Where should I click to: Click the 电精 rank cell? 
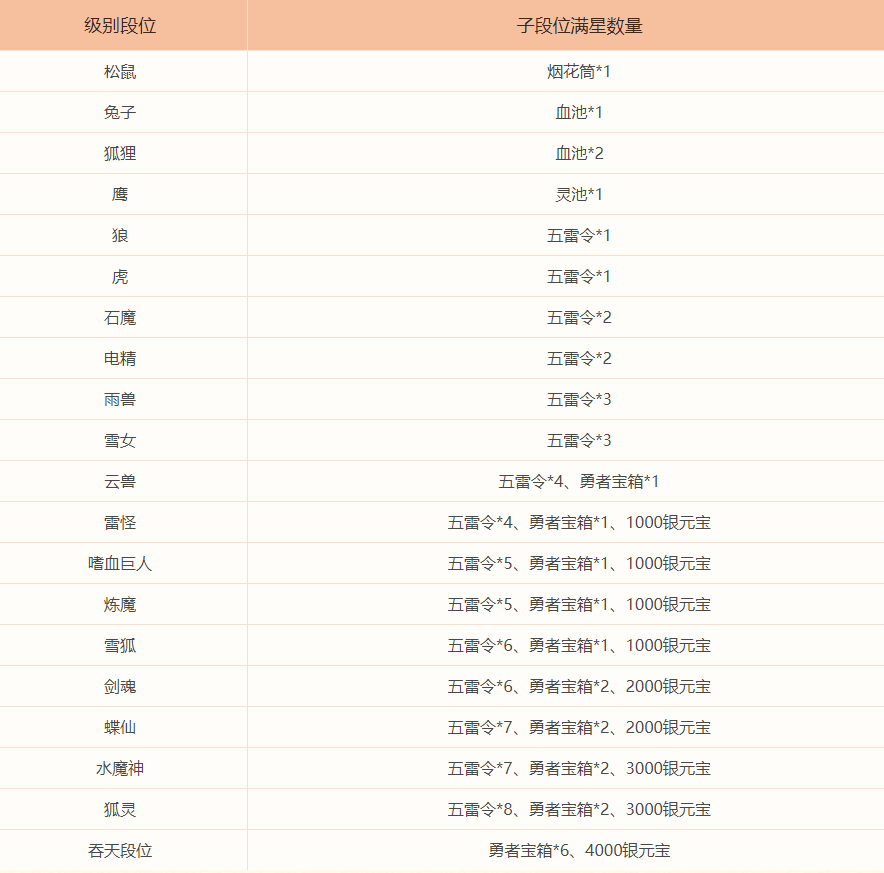tap(120, 359)
